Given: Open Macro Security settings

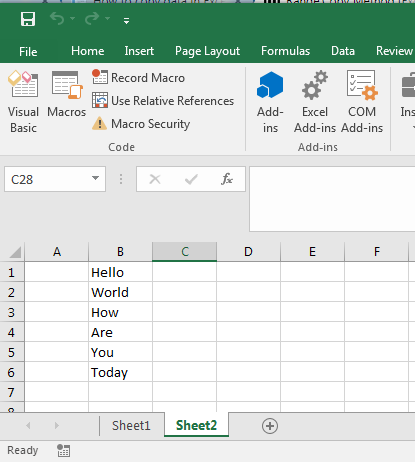Looking at the screenshot, I should point(141,124).
